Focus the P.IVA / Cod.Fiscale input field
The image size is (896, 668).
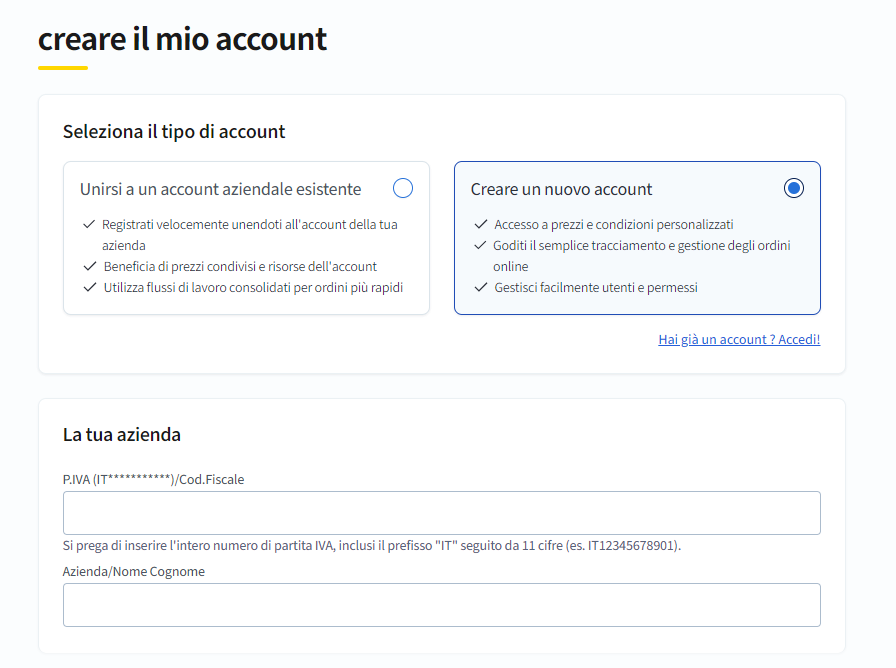tap(442, 513)
